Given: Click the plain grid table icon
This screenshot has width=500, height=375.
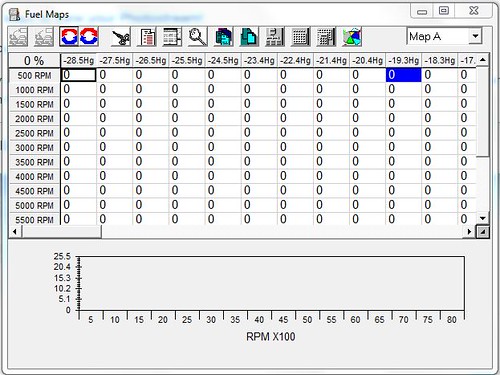Looking at the screenshot, I should (300, 37).
